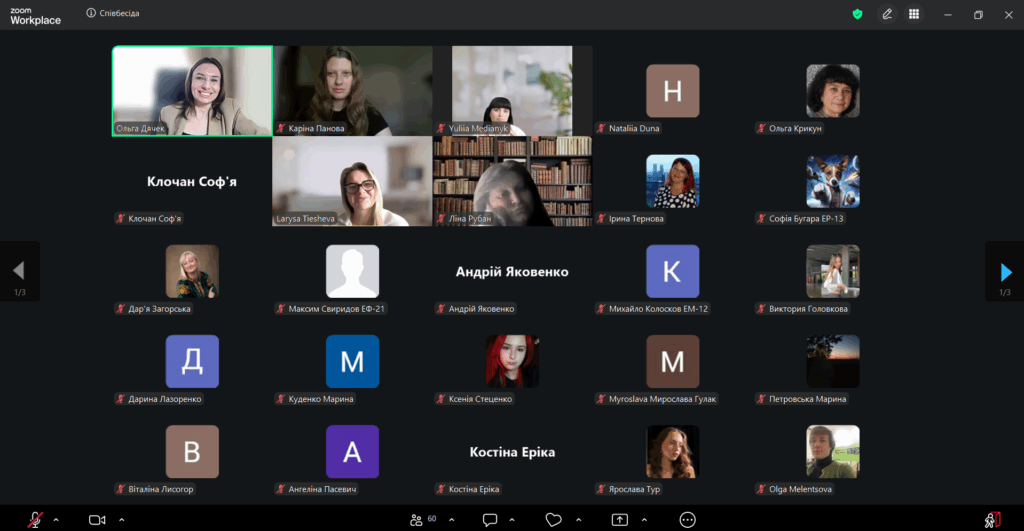Open the annotation pencil icon
Image resolution: width=1024 pixels, height=531 pixels.
887,14
